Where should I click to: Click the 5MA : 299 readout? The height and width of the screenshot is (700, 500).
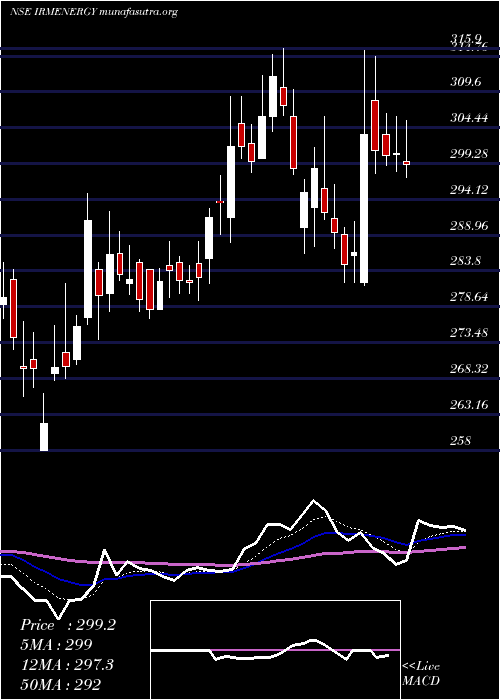tap(56, 645)
